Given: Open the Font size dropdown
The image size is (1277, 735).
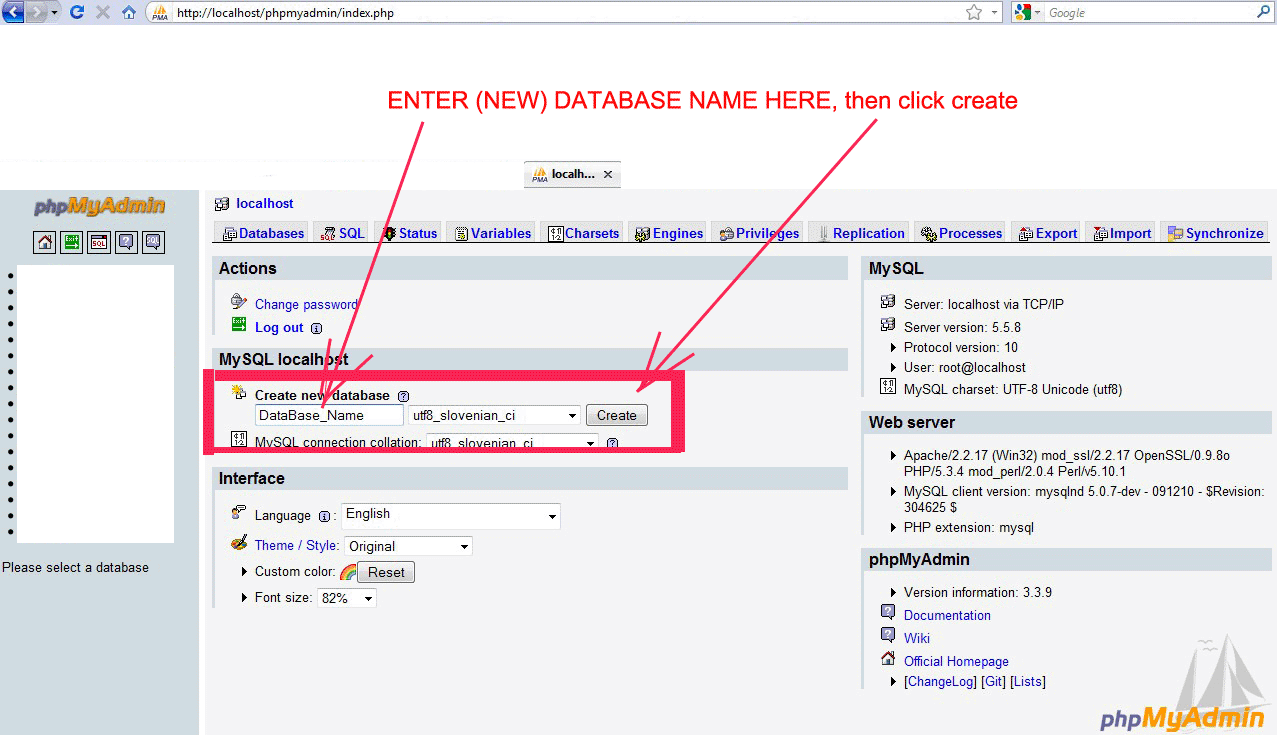Looking at the screenshot, I should pos(347,598).
